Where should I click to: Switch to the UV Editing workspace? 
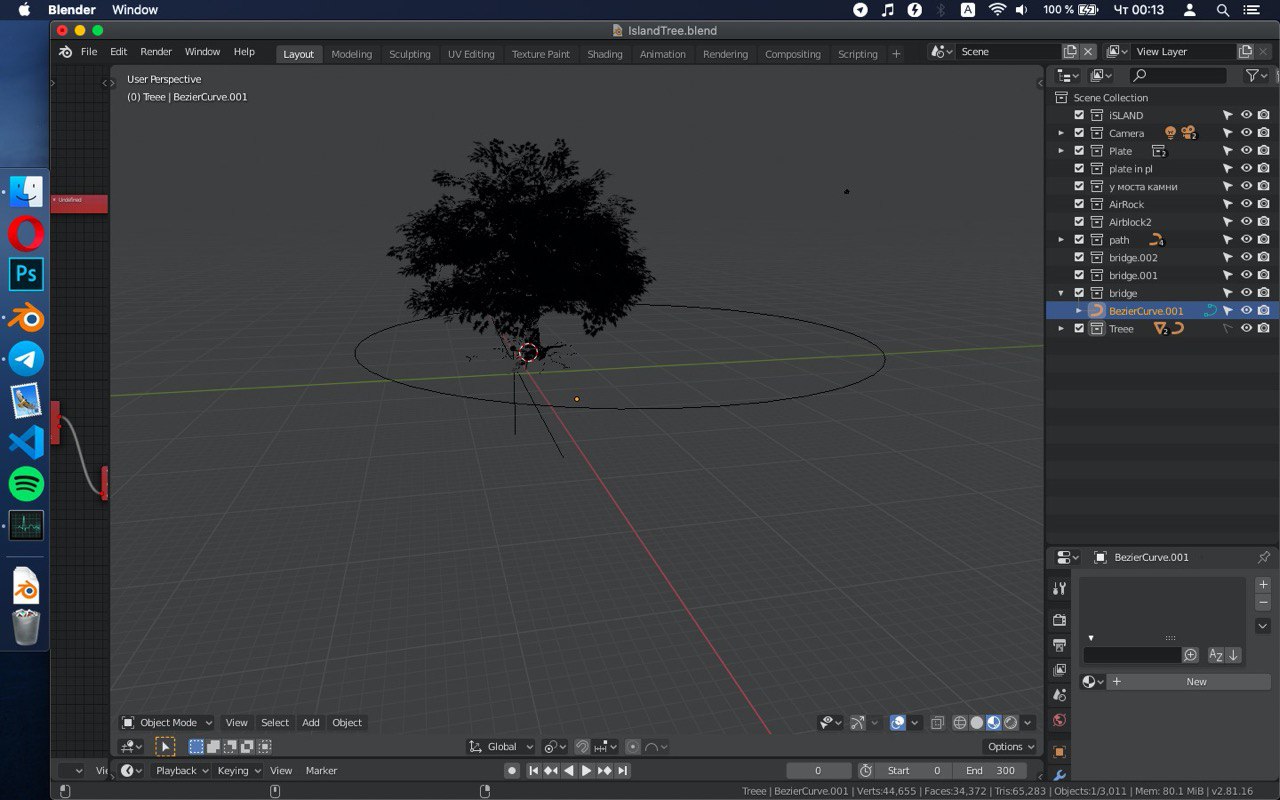pyautogui.click(x=471, y=54)
